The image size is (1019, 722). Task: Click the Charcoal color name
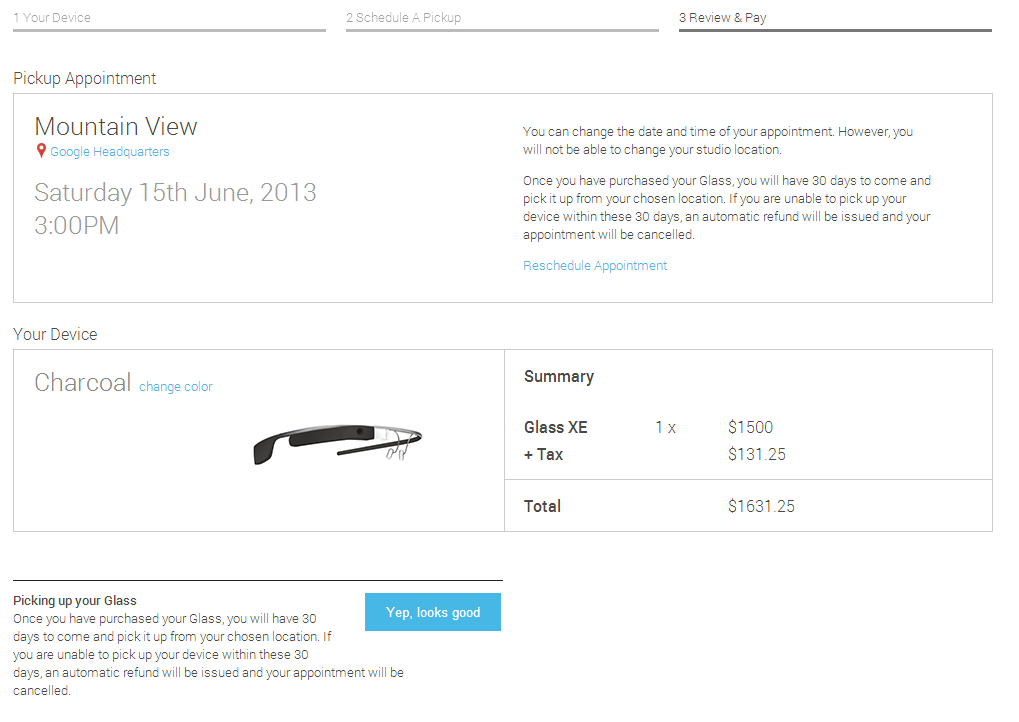coord(83,383)
